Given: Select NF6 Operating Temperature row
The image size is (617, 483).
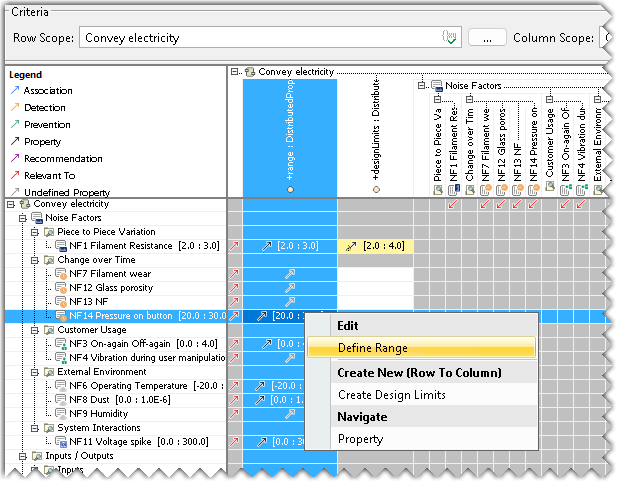Looking at the screenshot, I should [x=146, y=385].
